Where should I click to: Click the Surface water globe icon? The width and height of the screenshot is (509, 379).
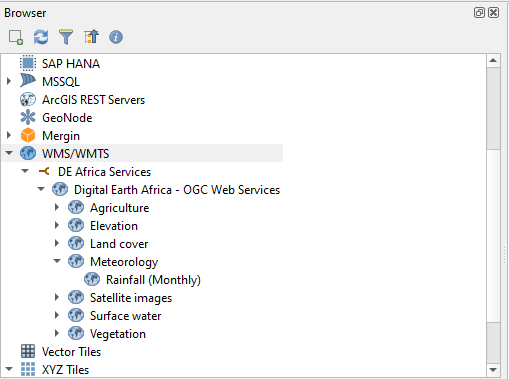coord(76,315)
